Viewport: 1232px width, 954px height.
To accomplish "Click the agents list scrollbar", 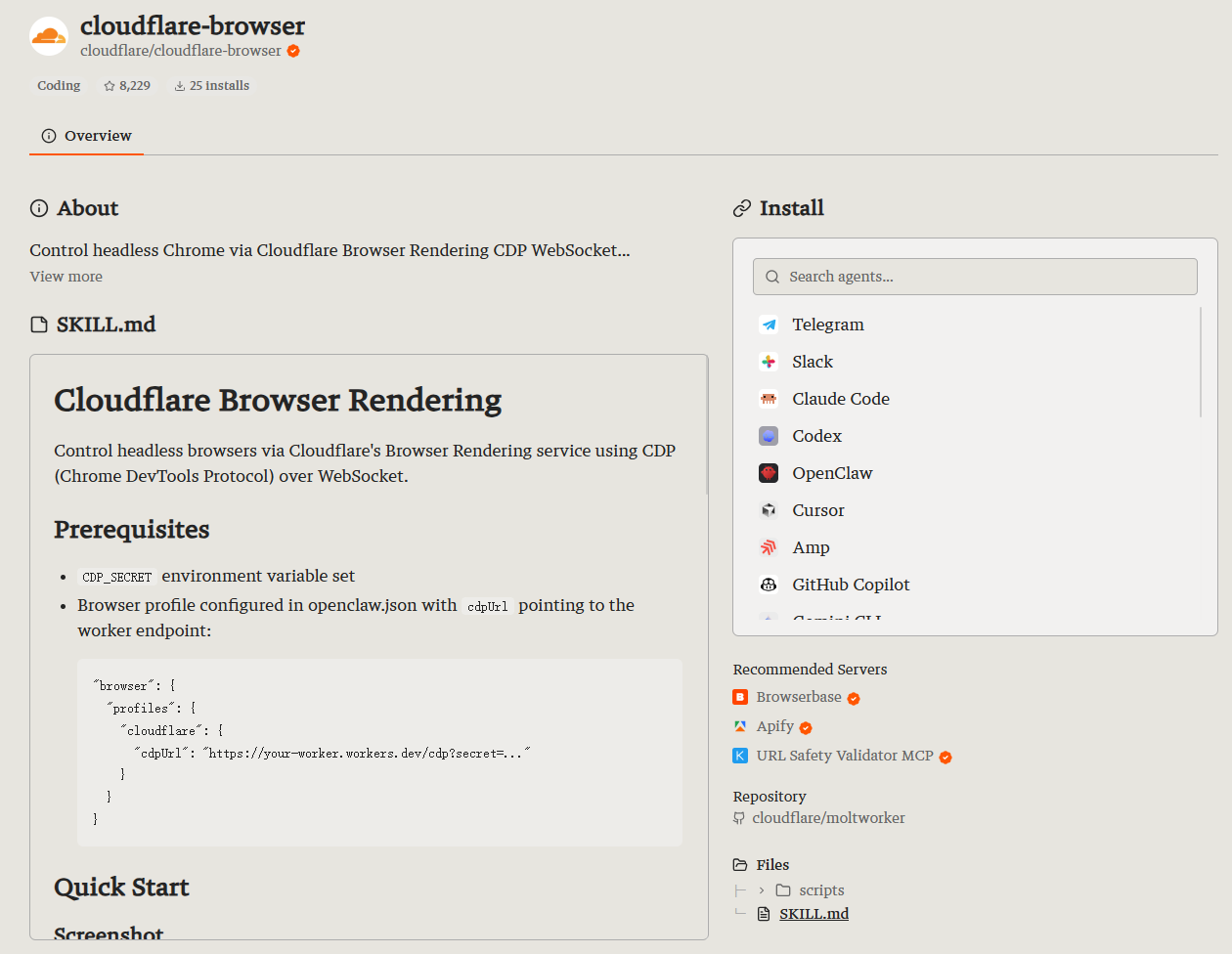I will pyautogui.click(x=1201, y=362).
